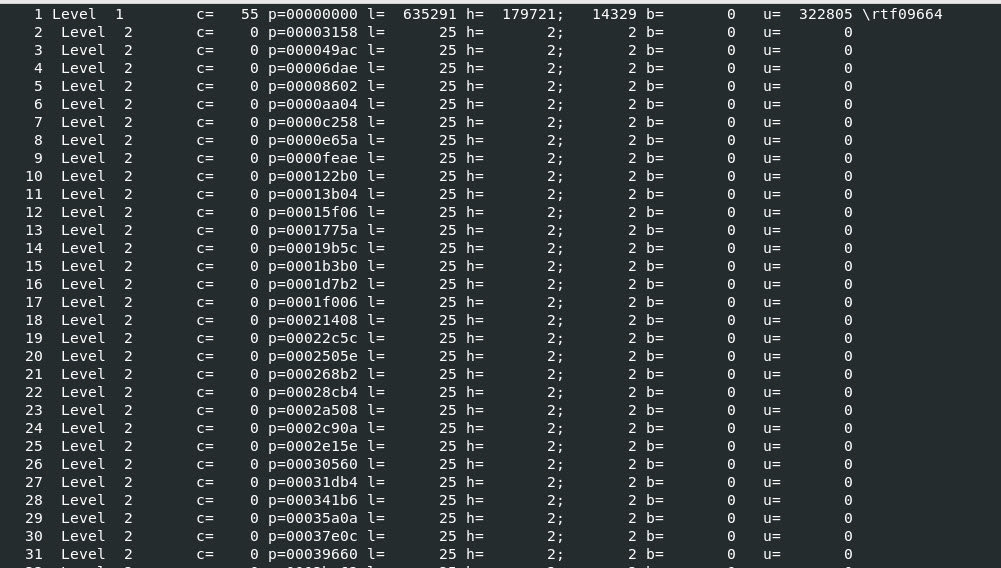Click the line number 17 at row start

(x=34, y=302)
